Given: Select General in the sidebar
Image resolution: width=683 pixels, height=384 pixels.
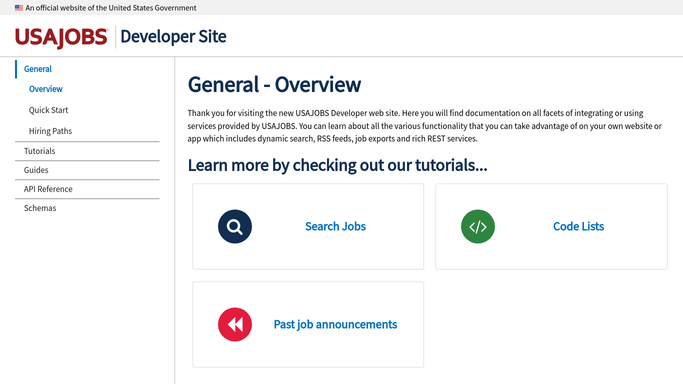Looking at the screenshot, I should (37, 69).
